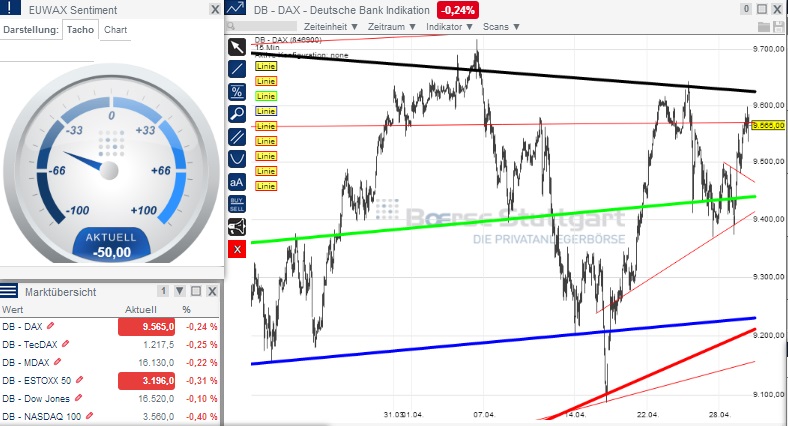Select the DB - ESTOXX 50 row
This screenshot has width=788, height=426.
point(110,381)
